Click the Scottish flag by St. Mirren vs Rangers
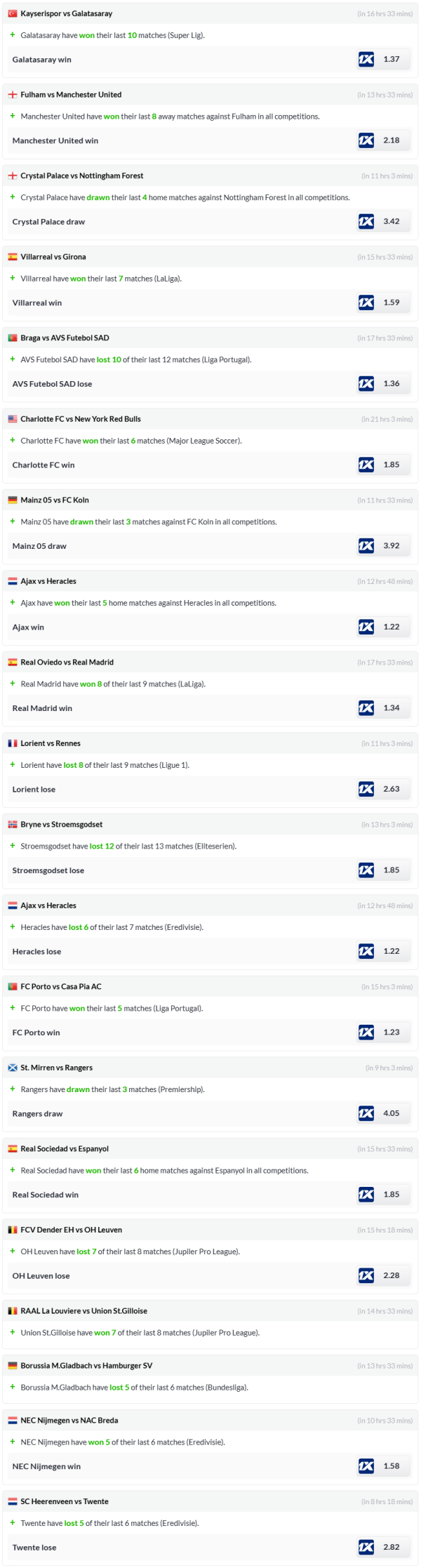This screenshot has width=421, height=1568. tap(13, 1068)
